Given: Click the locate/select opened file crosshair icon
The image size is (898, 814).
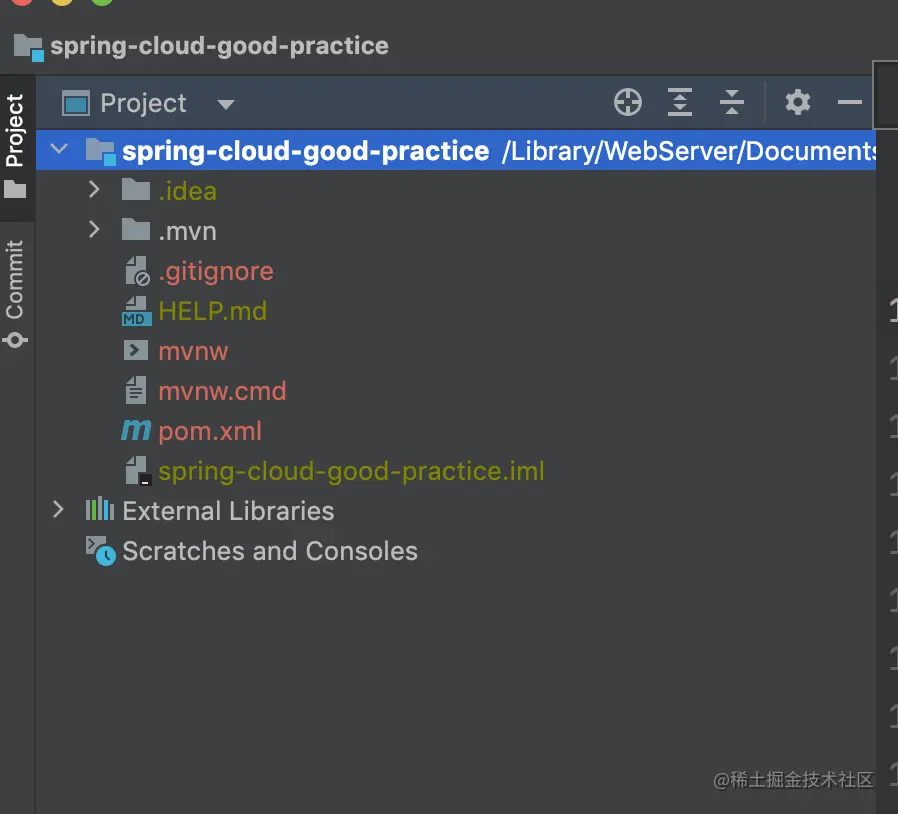Looking at the screenshot, I should (627, 102).
